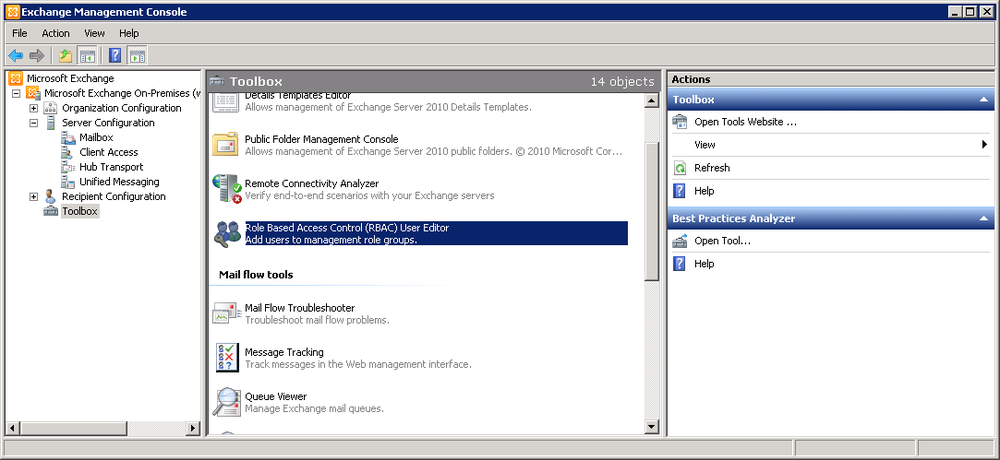The width and height of the screenshot is (1000, 460).
Task: Open the Action menu
Action: (55, 33)
